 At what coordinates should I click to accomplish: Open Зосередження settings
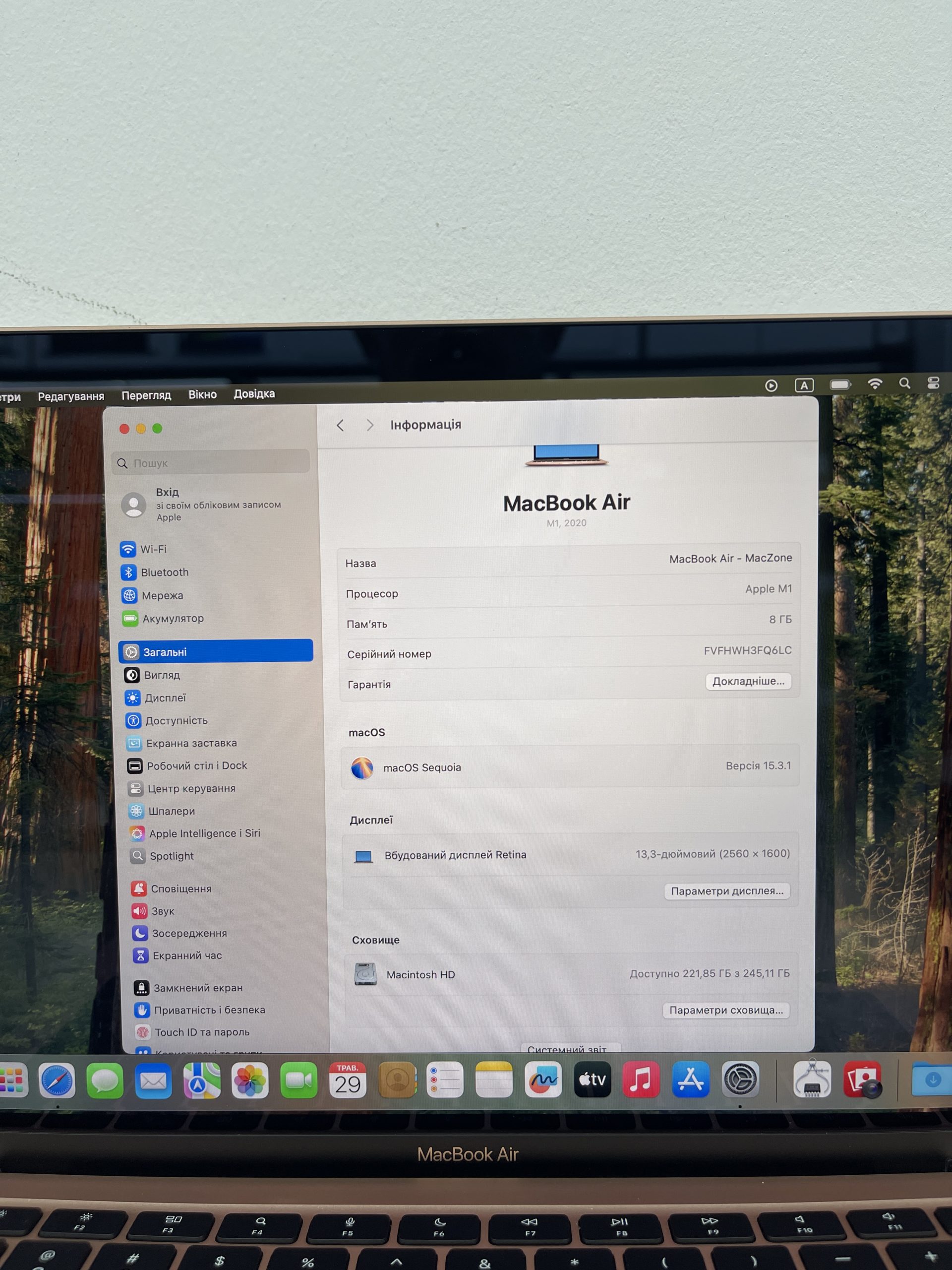179,933
